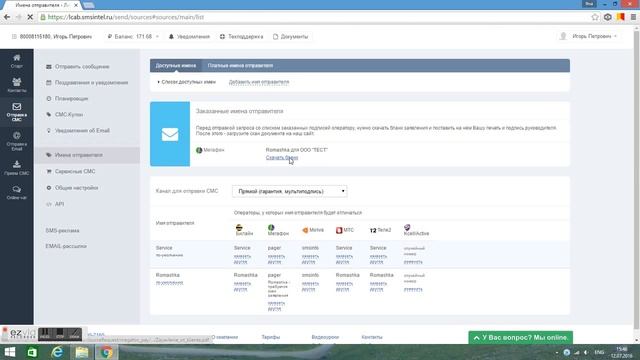Open the Видеоуроки footer link
The height and width of the screenshot is (360, 640).
(x=325, y=337)
